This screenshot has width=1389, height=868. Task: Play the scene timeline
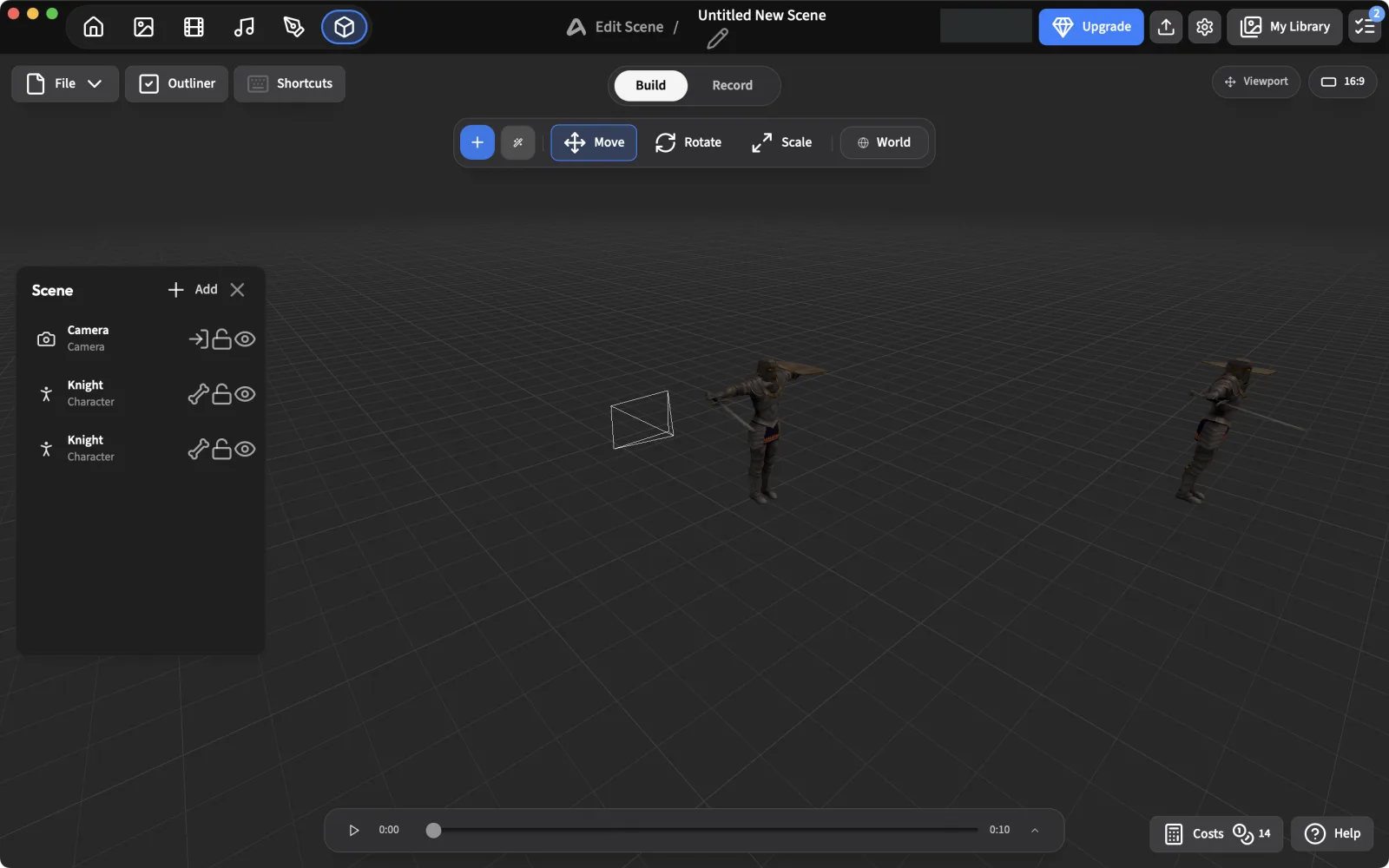click(x=353, y=831)
